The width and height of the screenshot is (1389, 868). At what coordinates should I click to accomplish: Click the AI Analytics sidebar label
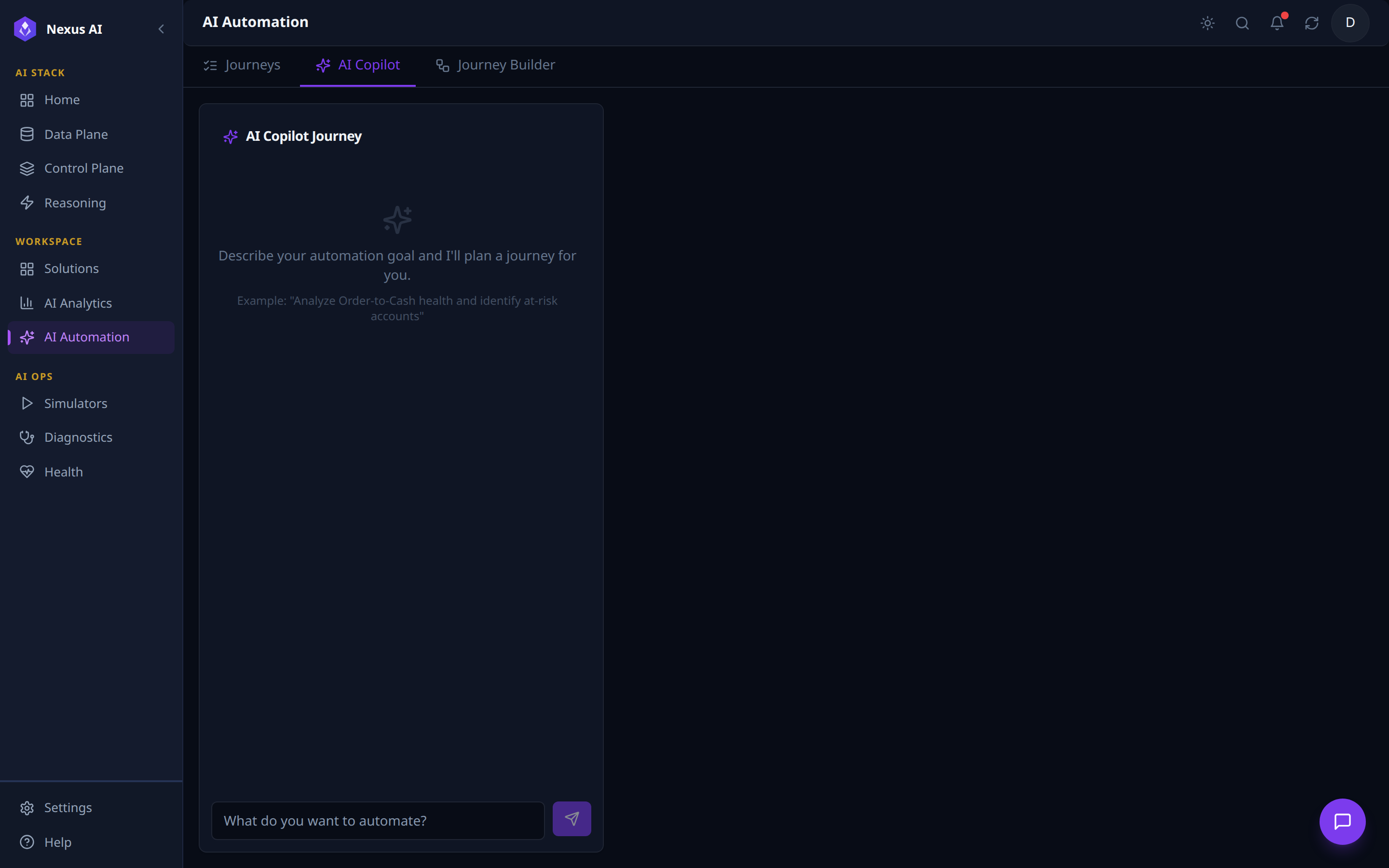click(x=78, y=303)
